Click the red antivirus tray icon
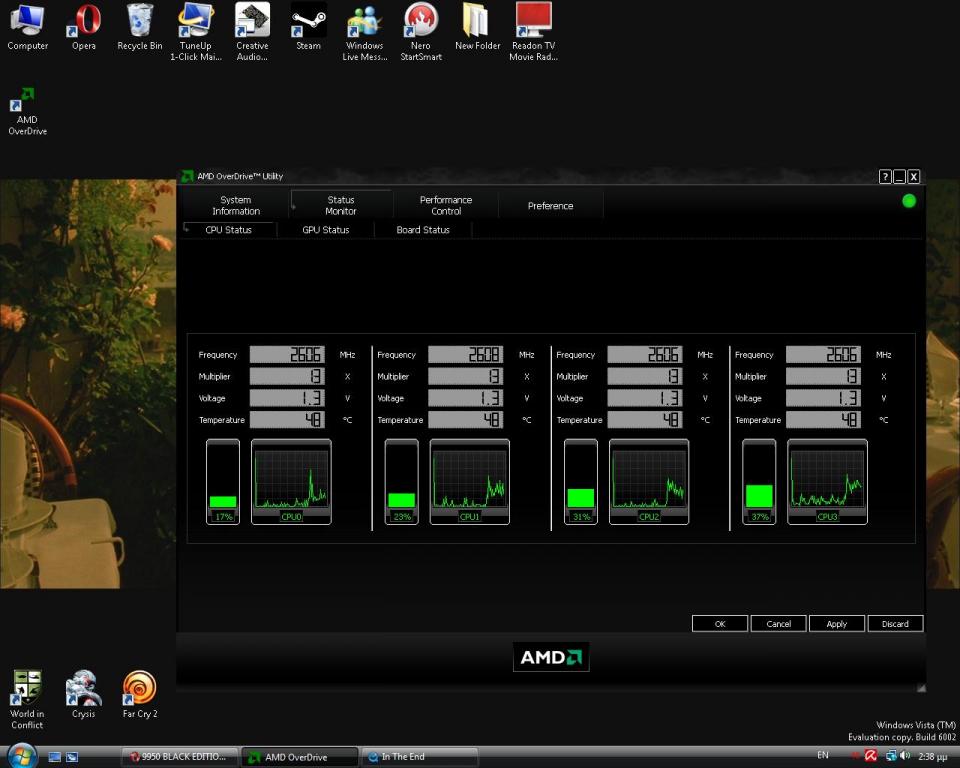Image resolution: width=960 pixels, height=768 pixels. point(871,756)
